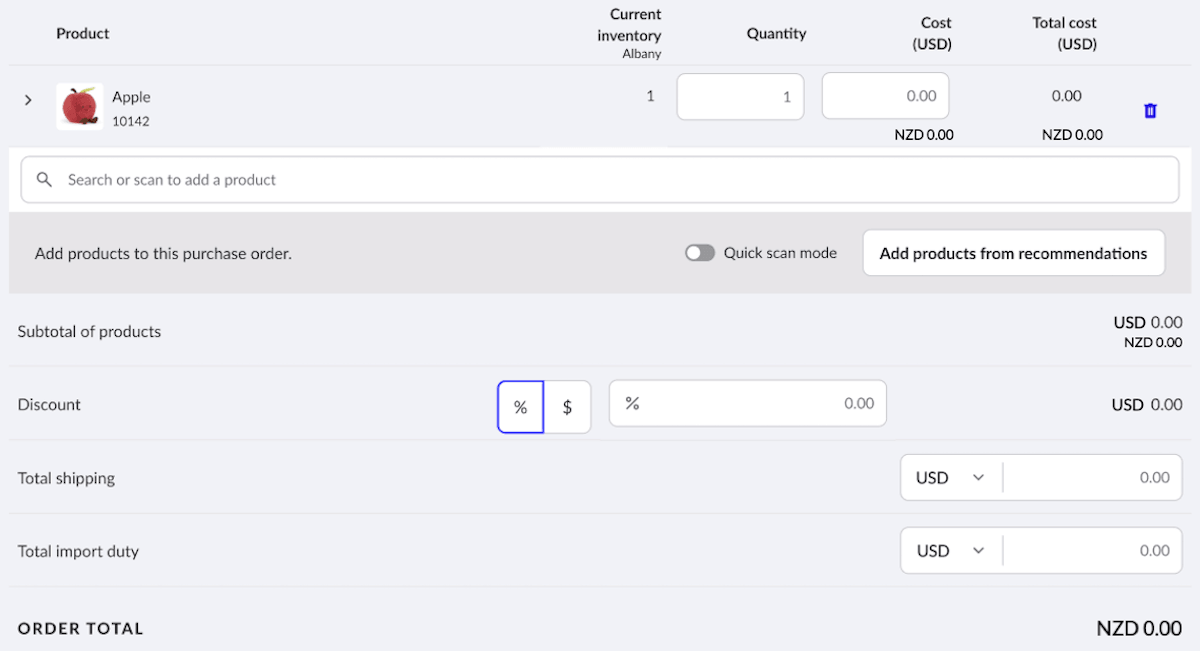Edit the discount amount field

point(747,403)
